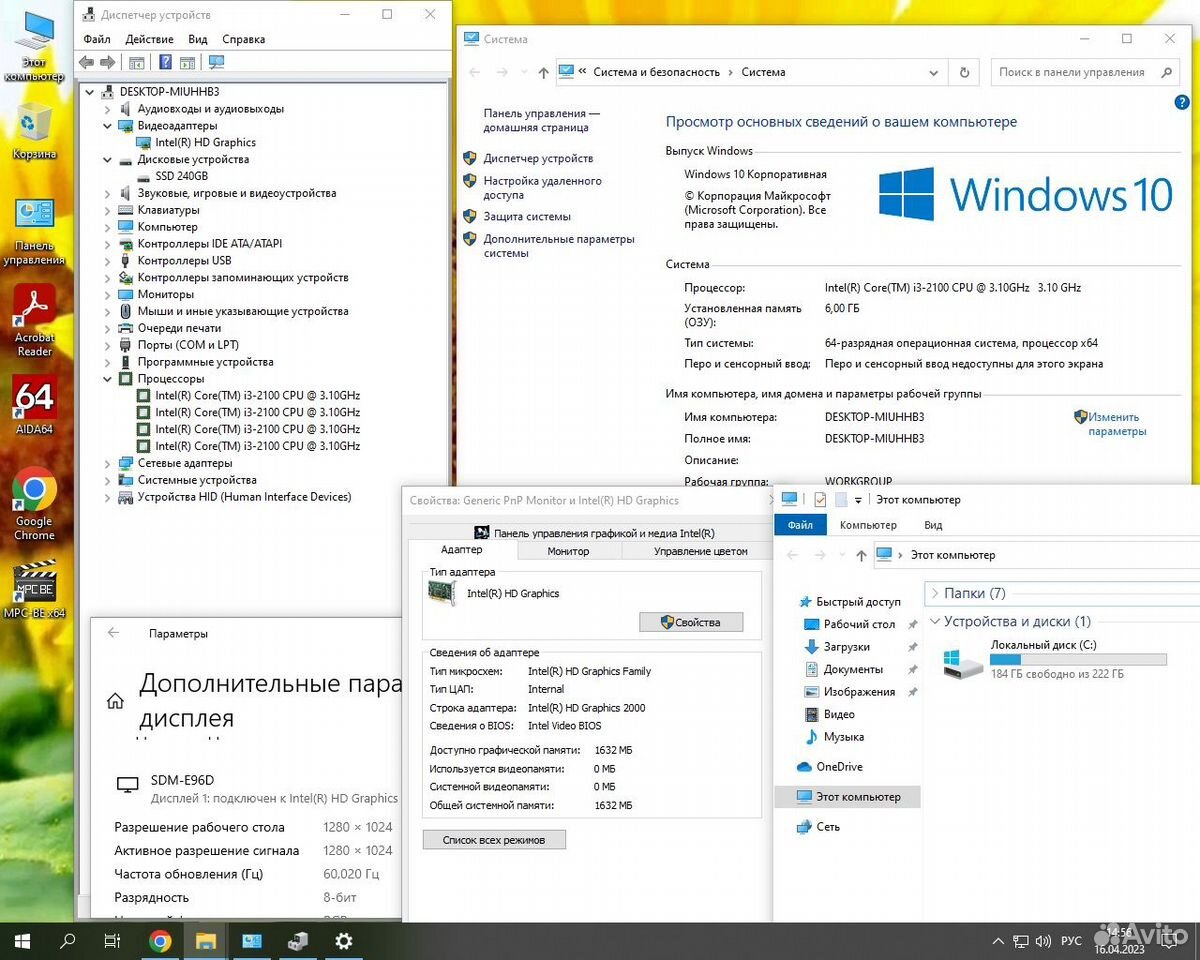This screenshot has height=960, width=1200.
Task: Open Google Chrome desktop shortcut
Action: 34,505
